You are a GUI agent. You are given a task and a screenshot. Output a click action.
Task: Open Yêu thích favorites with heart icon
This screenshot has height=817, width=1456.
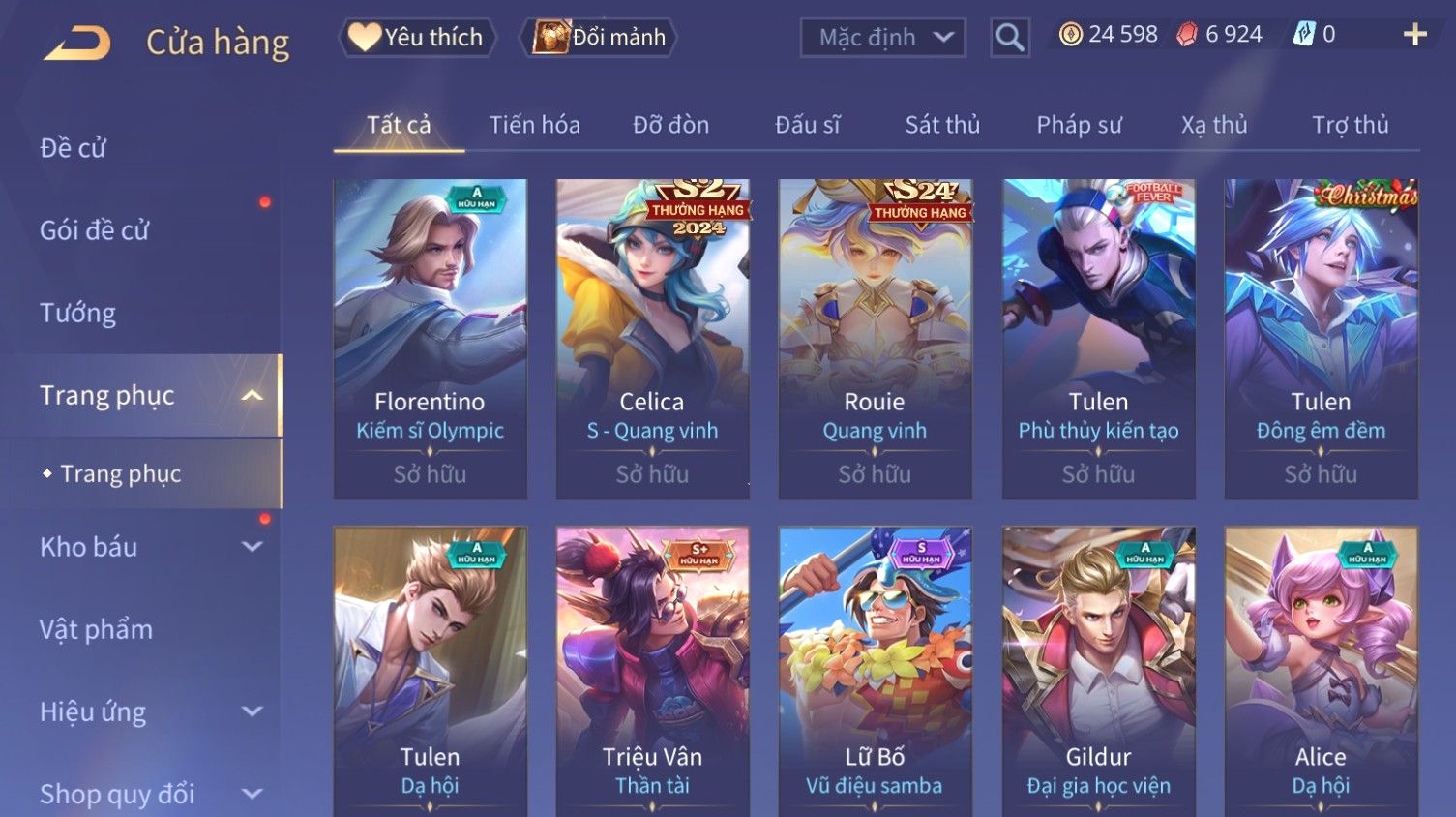(x=418, y=38)
